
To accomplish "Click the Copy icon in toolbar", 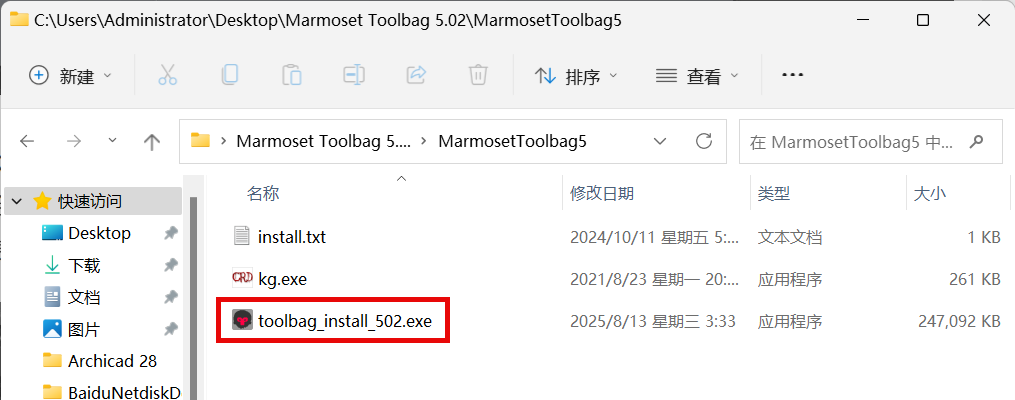I will [229, 76].
